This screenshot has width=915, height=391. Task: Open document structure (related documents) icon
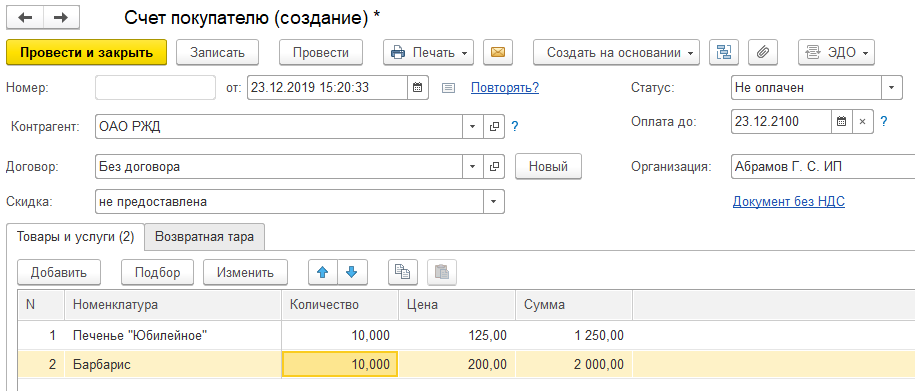click(724, 53)
